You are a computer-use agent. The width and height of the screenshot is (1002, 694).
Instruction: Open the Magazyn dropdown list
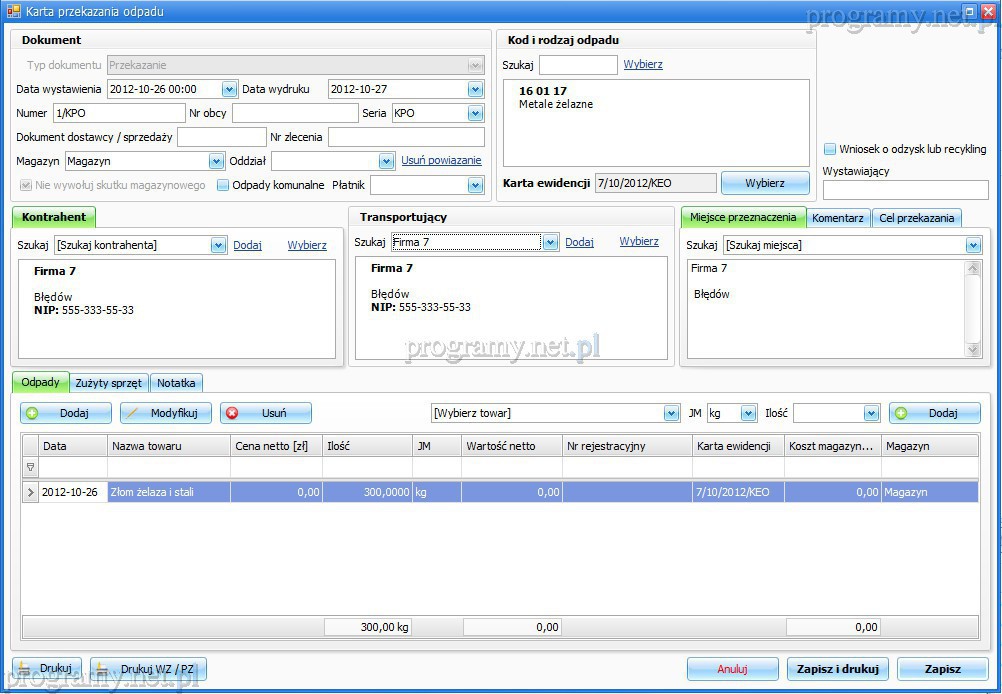click(216, 161)
